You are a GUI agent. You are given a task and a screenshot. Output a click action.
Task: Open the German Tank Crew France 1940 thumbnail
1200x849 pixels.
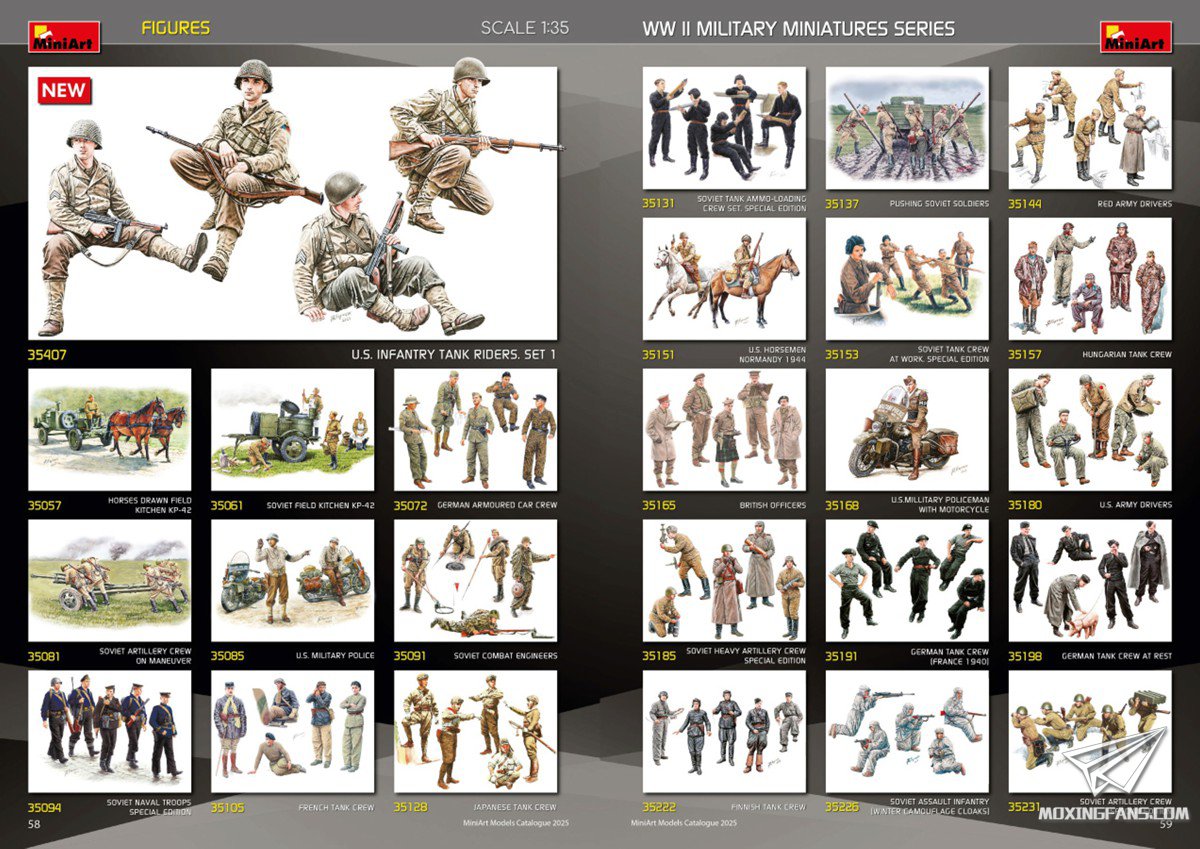pyautogui.click(x=907, y=581)
